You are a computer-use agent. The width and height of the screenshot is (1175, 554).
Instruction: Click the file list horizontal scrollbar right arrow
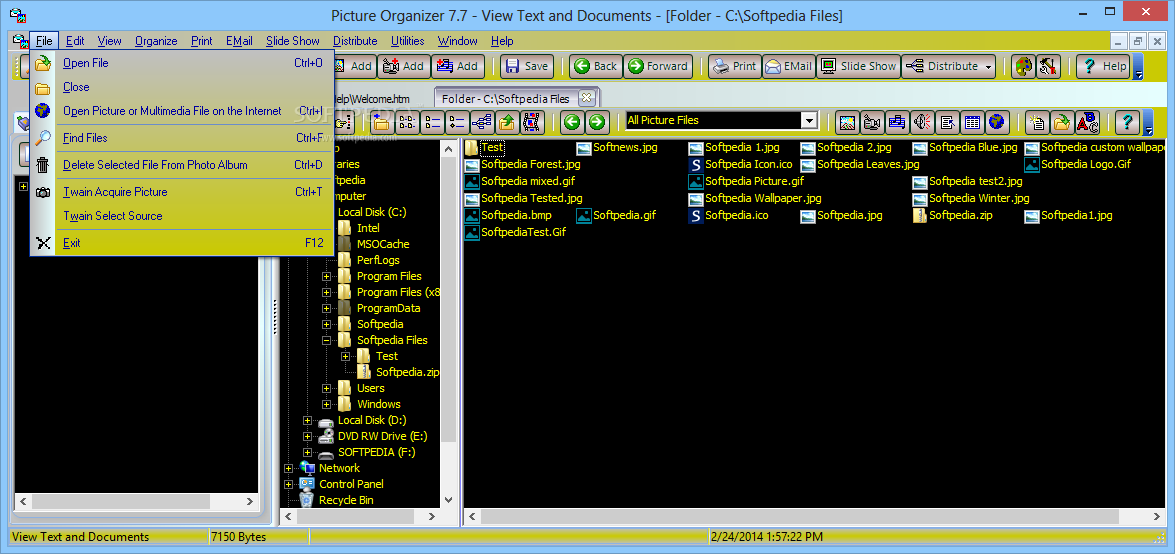(x=1156, y=517)
